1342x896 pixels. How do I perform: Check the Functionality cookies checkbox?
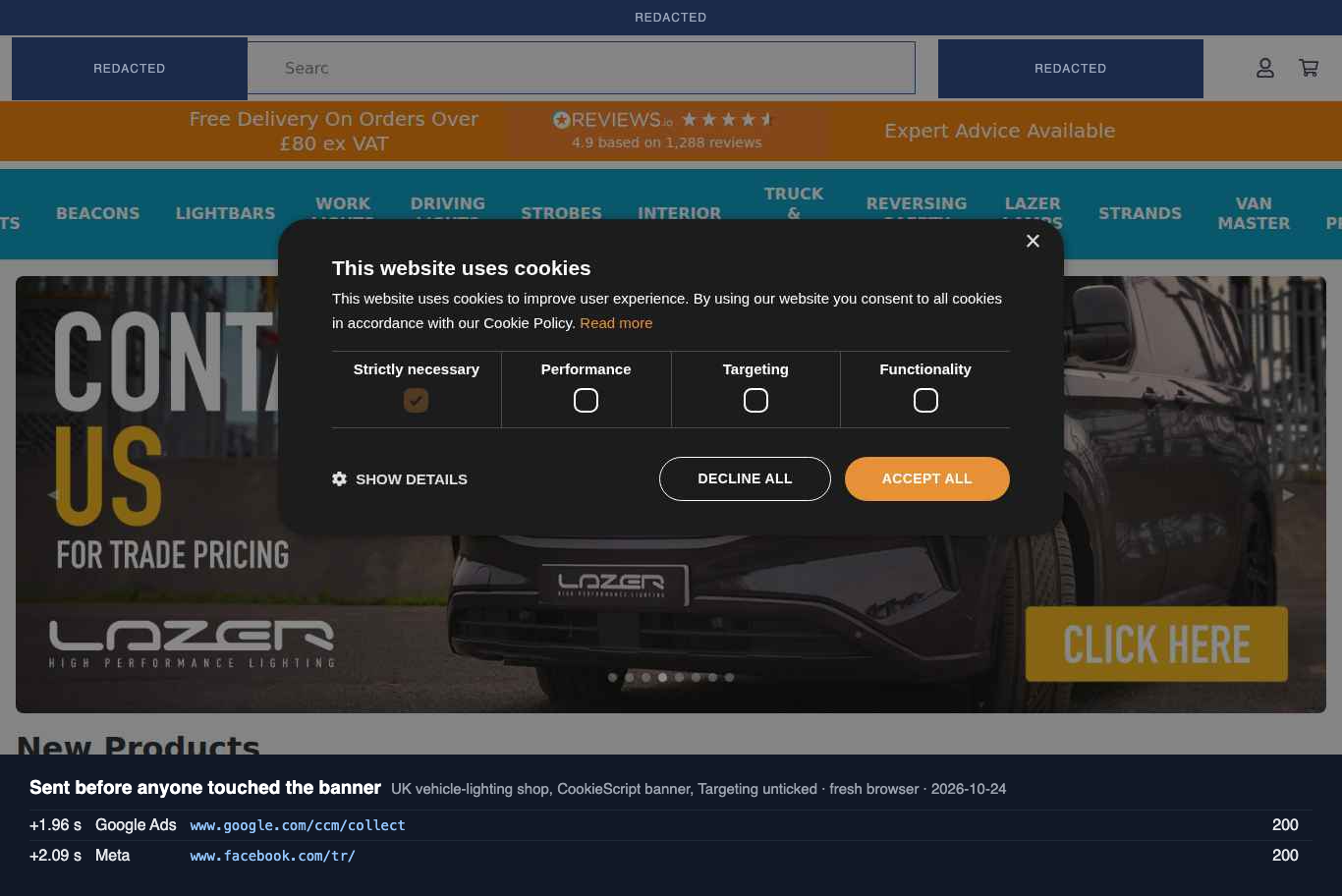925,400
